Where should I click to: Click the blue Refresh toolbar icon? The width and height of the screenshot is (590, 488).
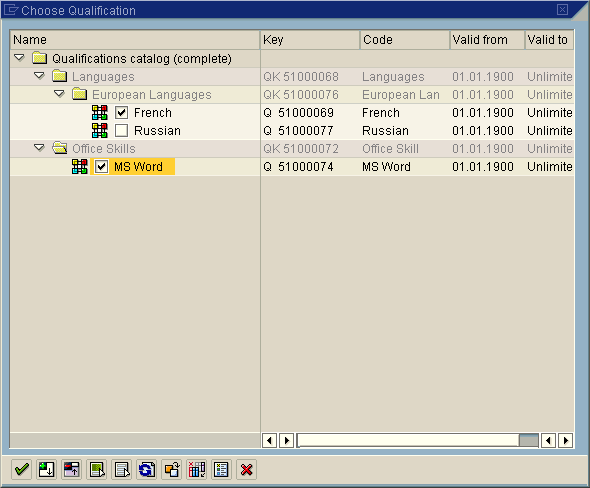(146, 470)
